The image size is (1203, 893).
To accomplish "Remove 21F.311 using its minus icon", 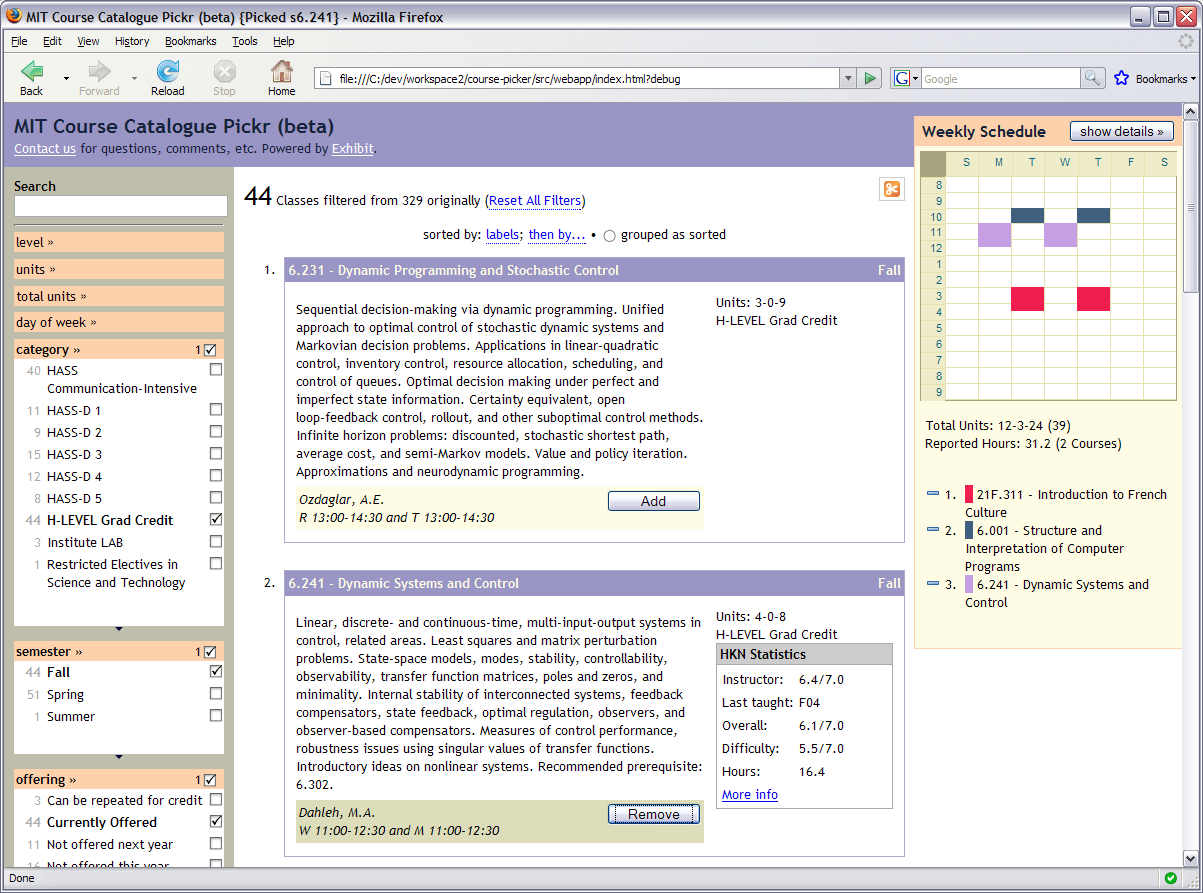I will point(933,494).
